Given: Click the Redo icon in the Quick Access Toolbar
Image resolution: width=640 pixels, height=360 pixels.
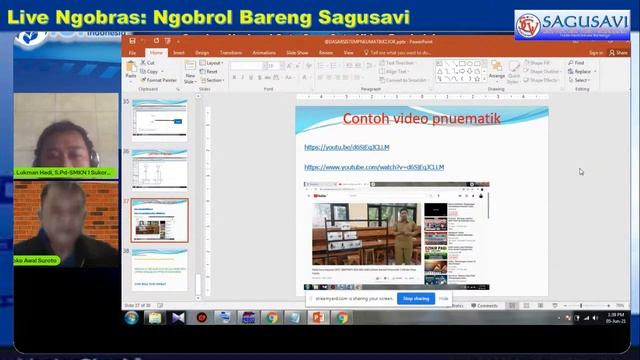Looking at the screenshot, I should pos(156,41).
